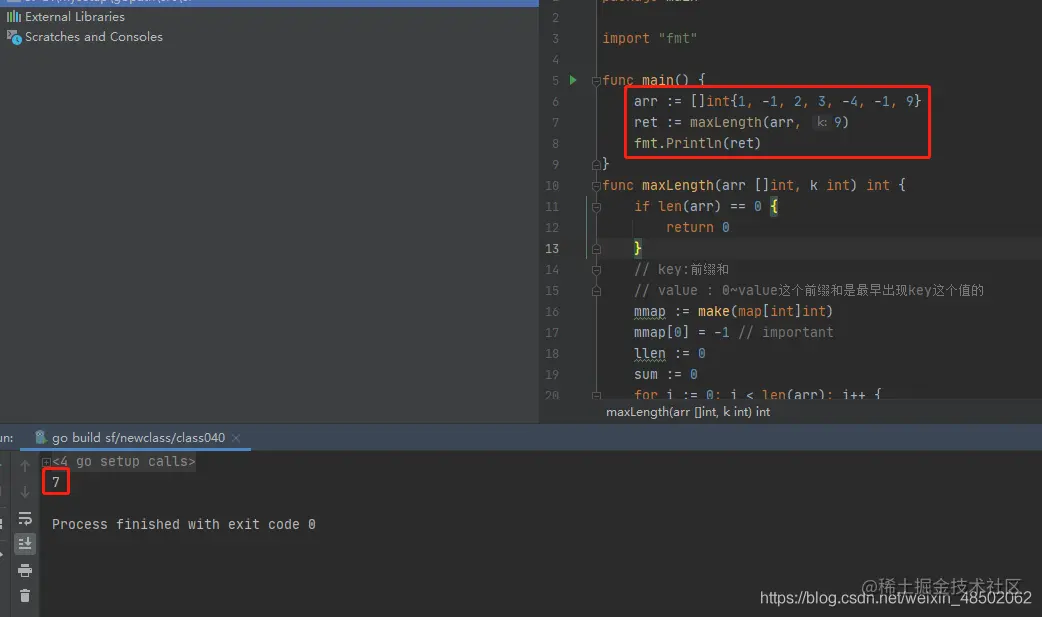This screenshot has width=1042, height=617.
Task: Click the External Libraries icon
Action: coord(14,17)
